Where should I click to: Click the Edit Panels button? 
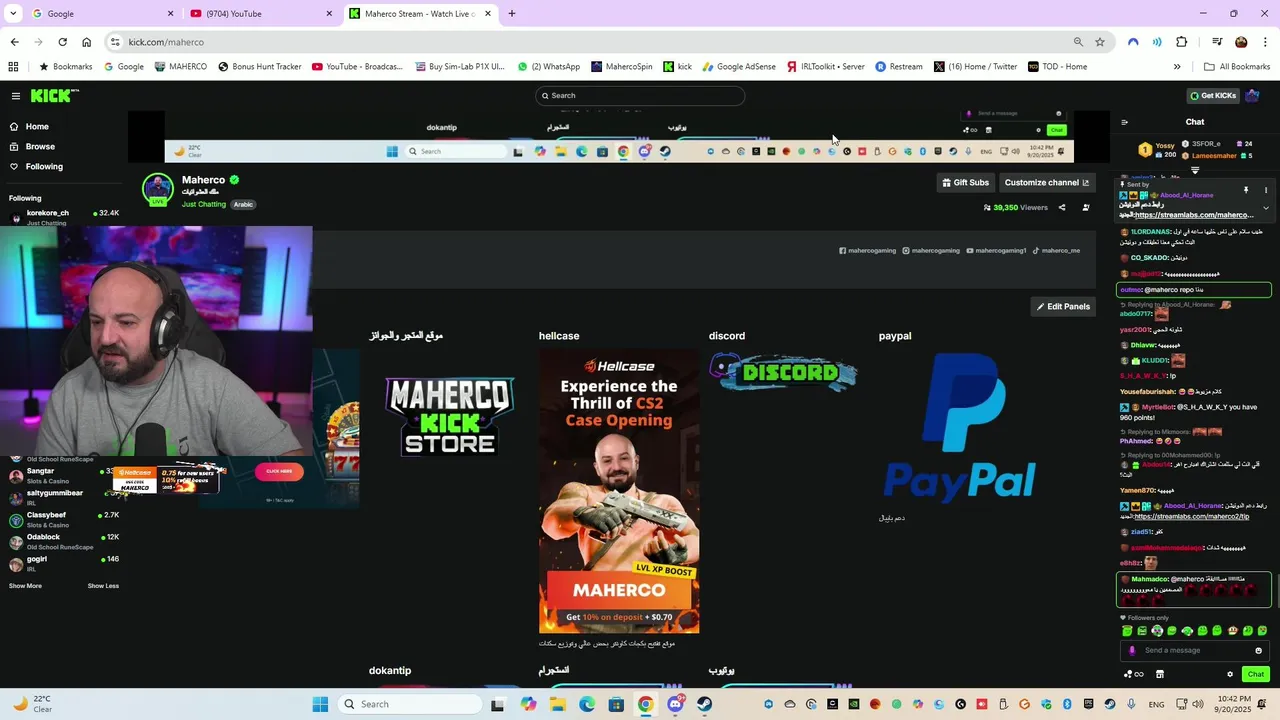pyautogui.click(x=1063, y=306)
